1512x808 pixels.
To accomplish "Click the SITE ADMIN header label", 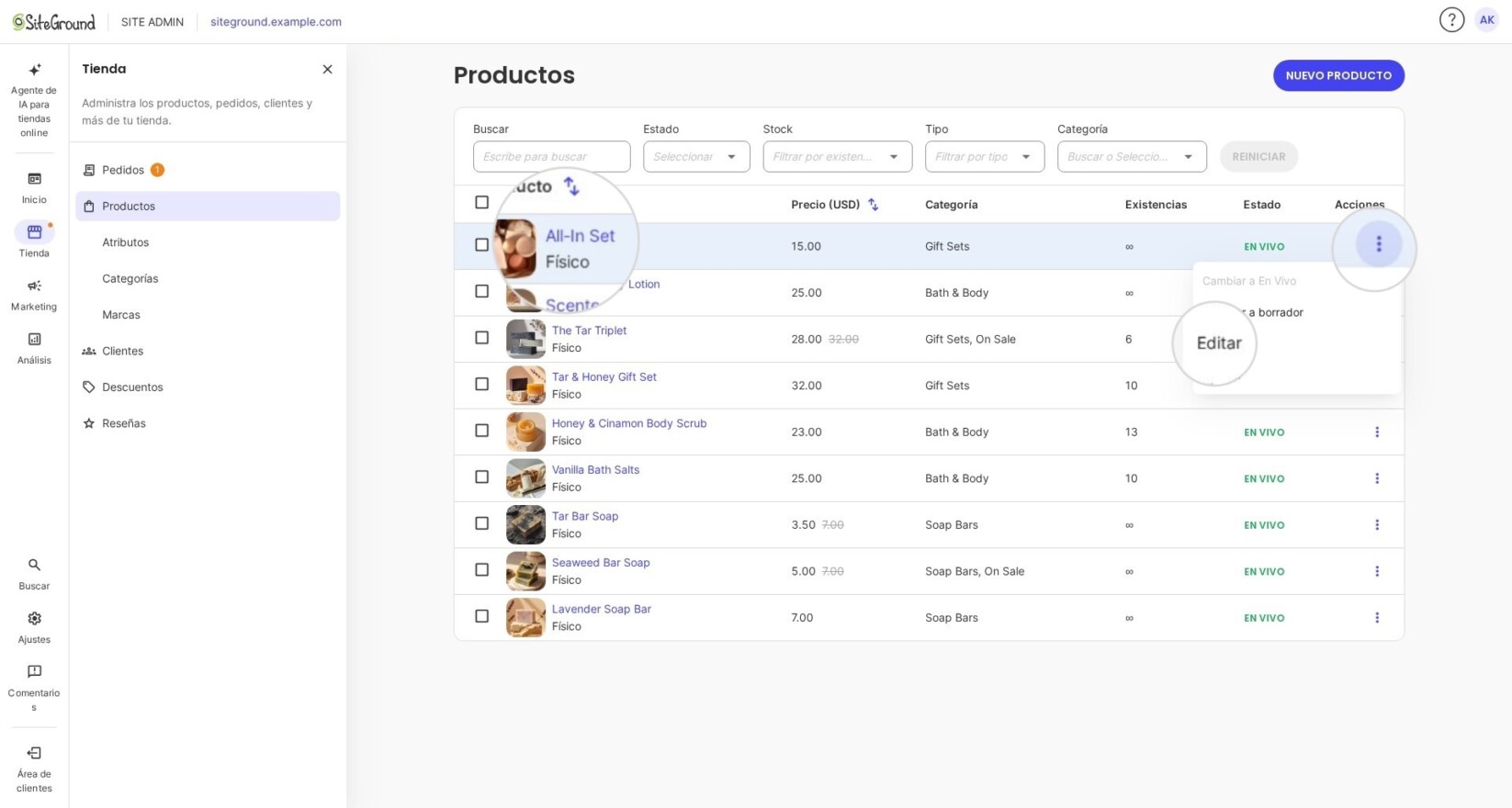I will [x=152, y=21].
